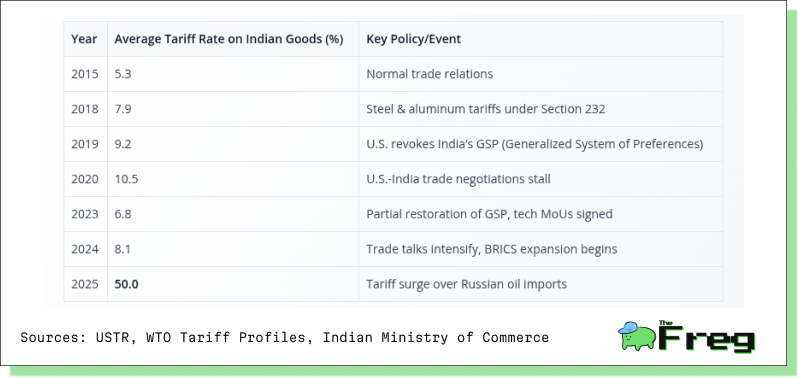Select the 9.2 tariff rate cell
Image resolution: width=799 pixels, height=378 pixels.
pos(123,144)
